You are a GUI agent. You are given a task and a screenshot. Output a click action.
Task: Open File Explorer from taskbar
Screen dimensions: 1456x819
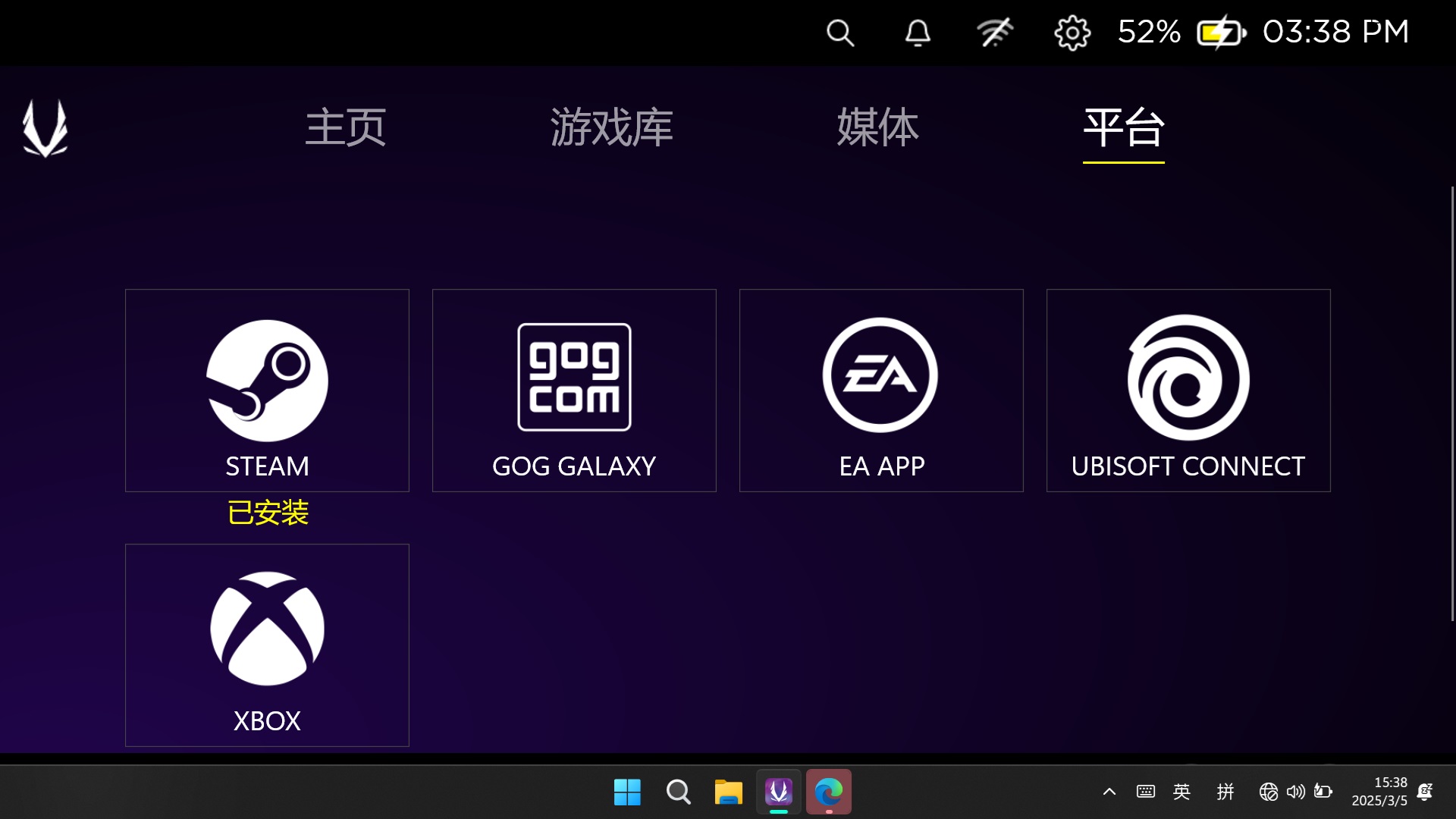(x=728, y=792)
